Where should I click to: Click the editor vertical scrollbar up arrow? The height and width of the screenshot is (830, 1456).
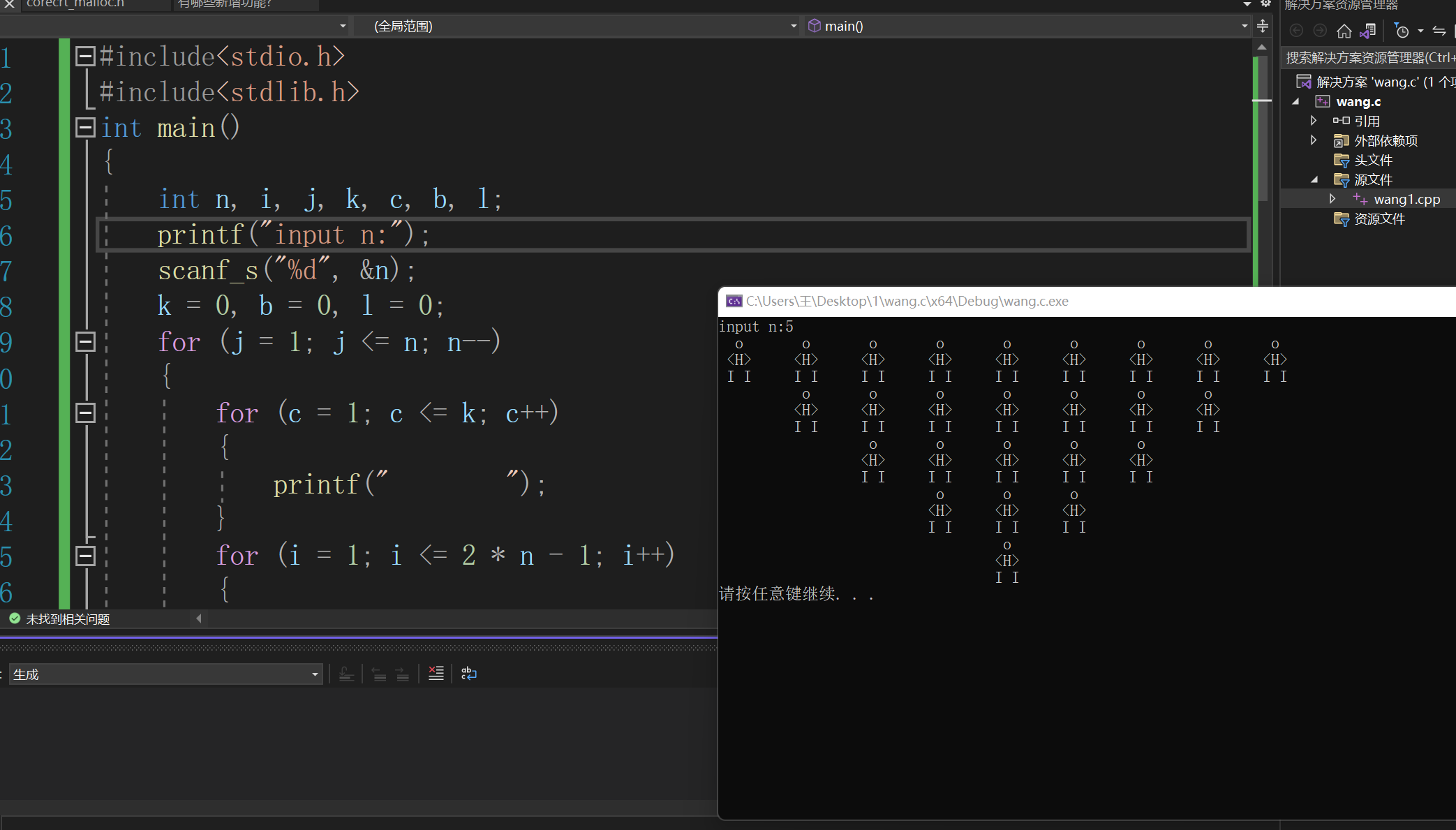click(x=1262, y=47)
